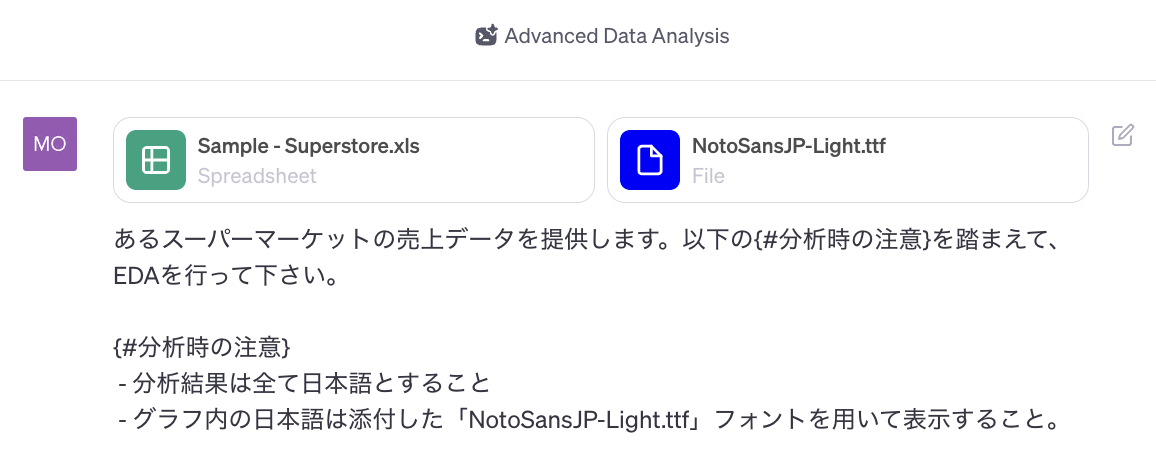Click the blue file attachment icon
The width and height of the screenshot is (1156, 460).
pyautogui.click(x=650, y=160)
